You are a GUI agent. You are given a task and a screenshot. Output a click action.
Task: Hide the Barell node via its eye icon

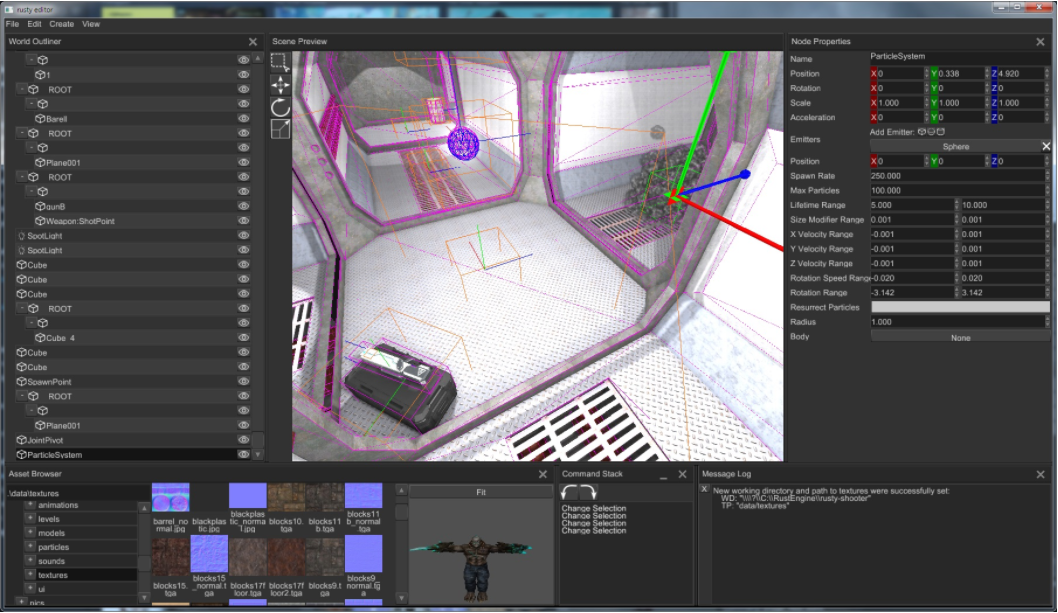pos(243,119)
